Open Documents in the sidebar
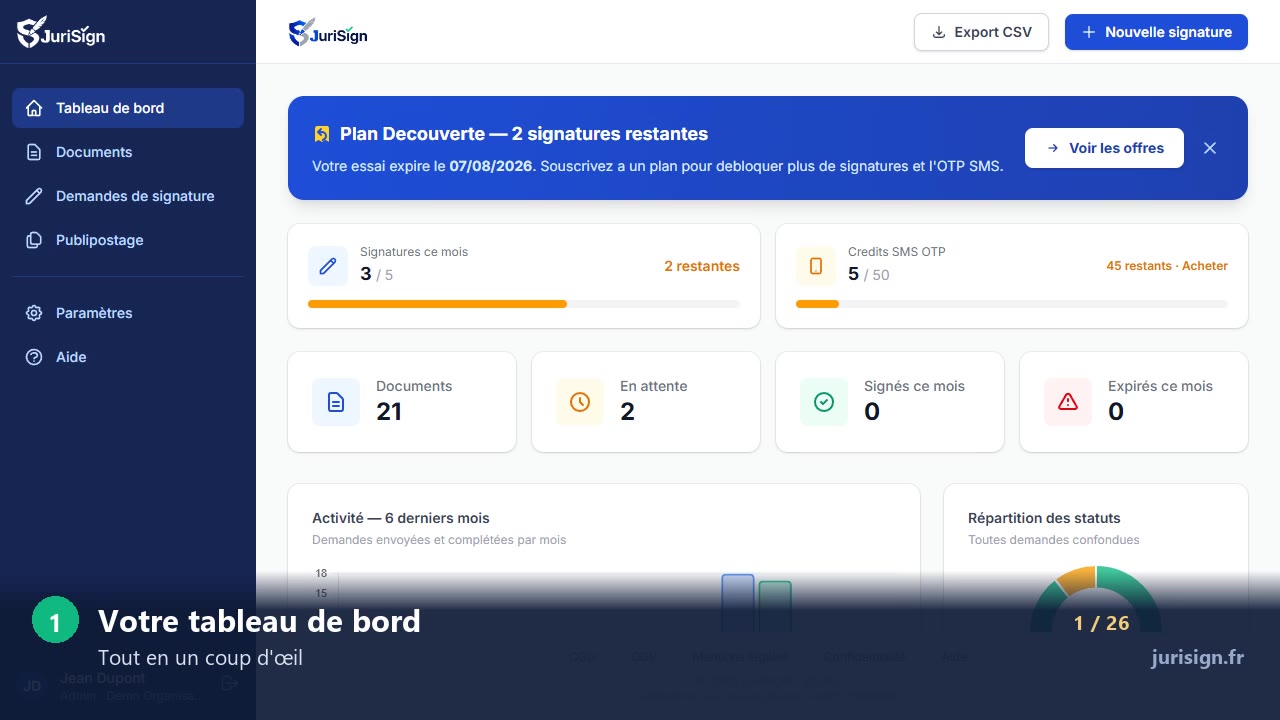Screen dimensions: 1280x720 [x=128, y=152]
